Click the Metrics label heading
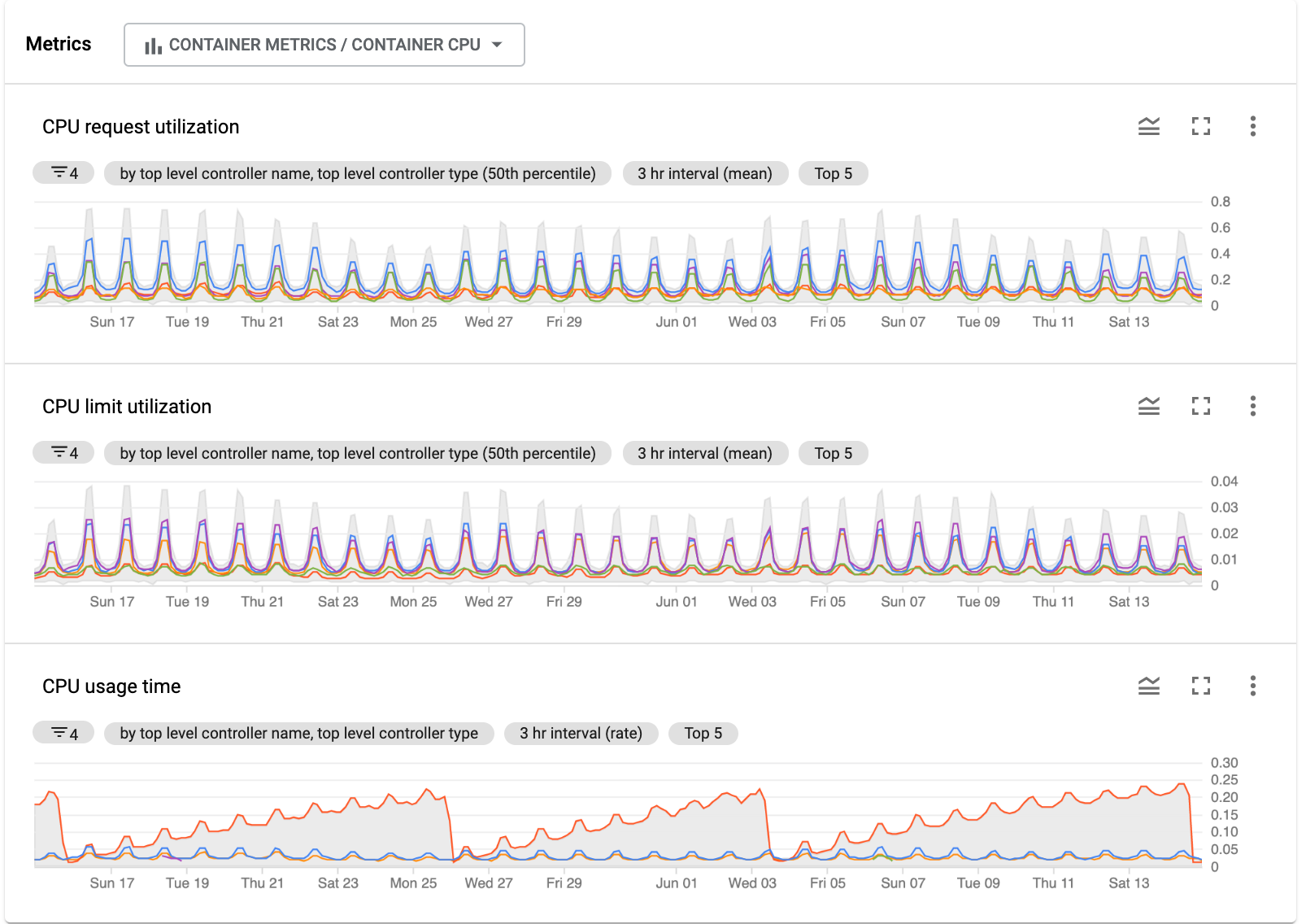 (x=59, y=44)
